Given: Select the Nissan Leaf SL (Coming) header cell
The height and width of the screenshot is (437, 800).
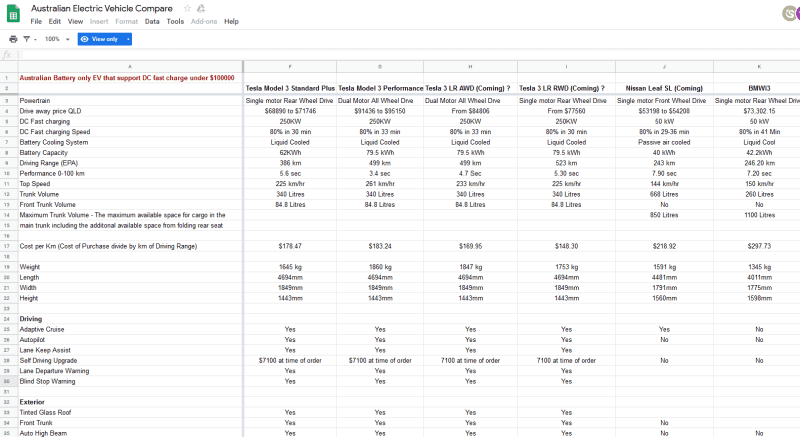Looking at the screenshot, I should [664, 88].
